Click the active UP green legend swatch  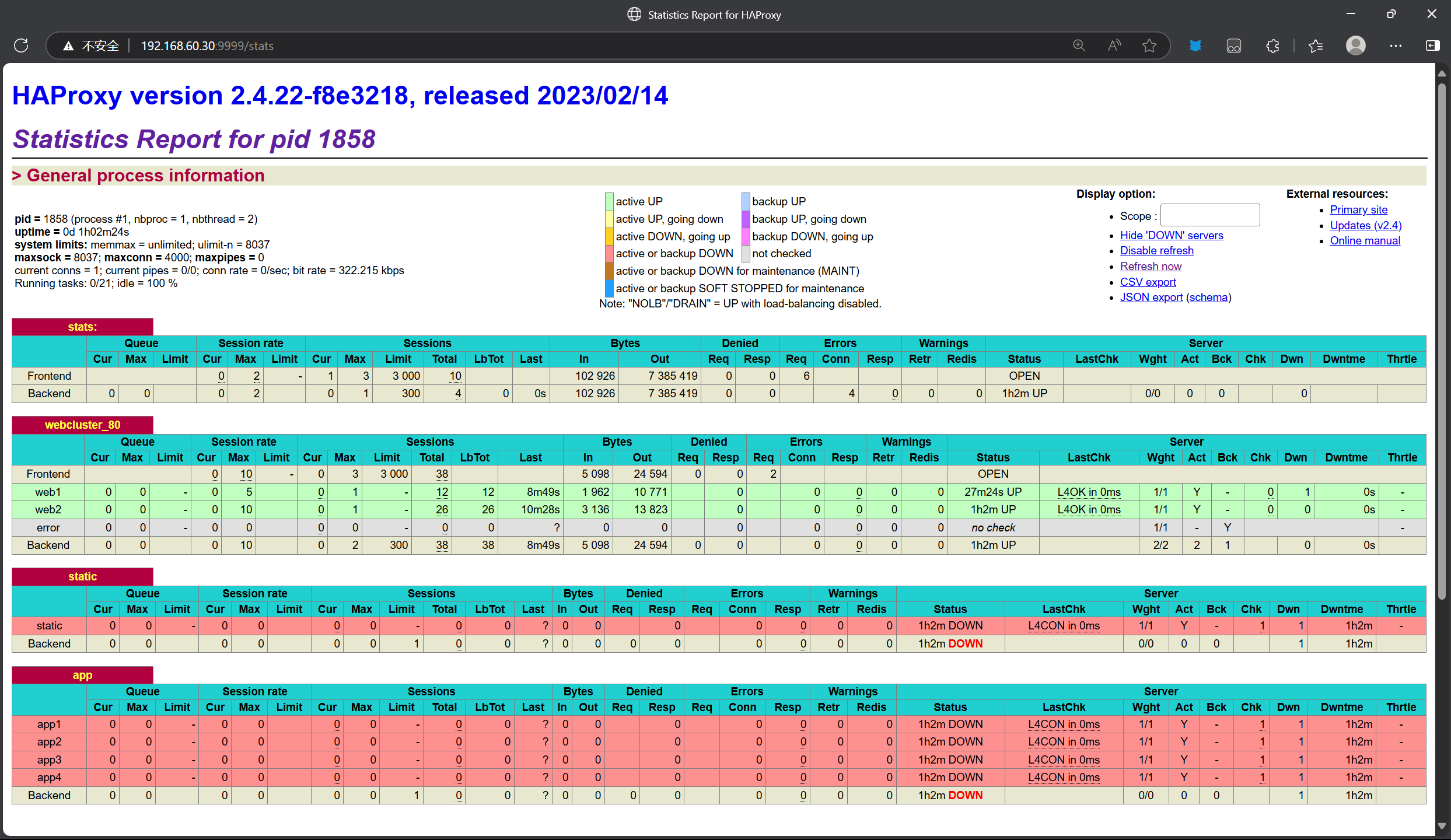609,201
